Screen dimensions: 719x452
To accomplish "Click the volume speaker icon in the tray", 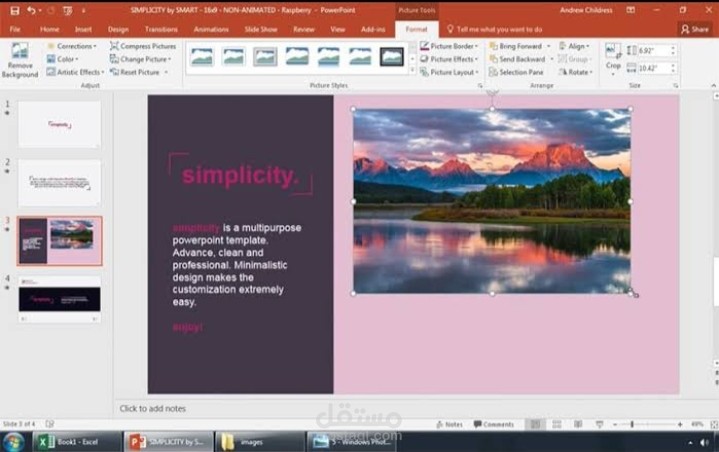I will coord(704,442).
